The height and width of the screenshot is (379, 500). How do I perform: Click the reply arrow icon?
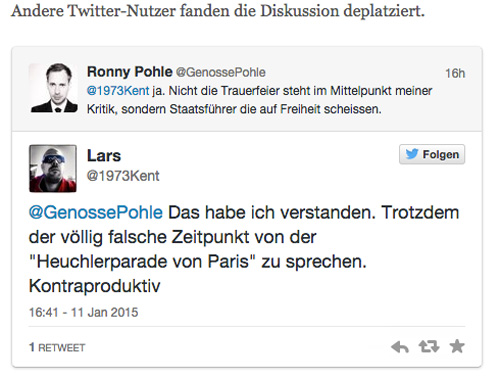400,347
